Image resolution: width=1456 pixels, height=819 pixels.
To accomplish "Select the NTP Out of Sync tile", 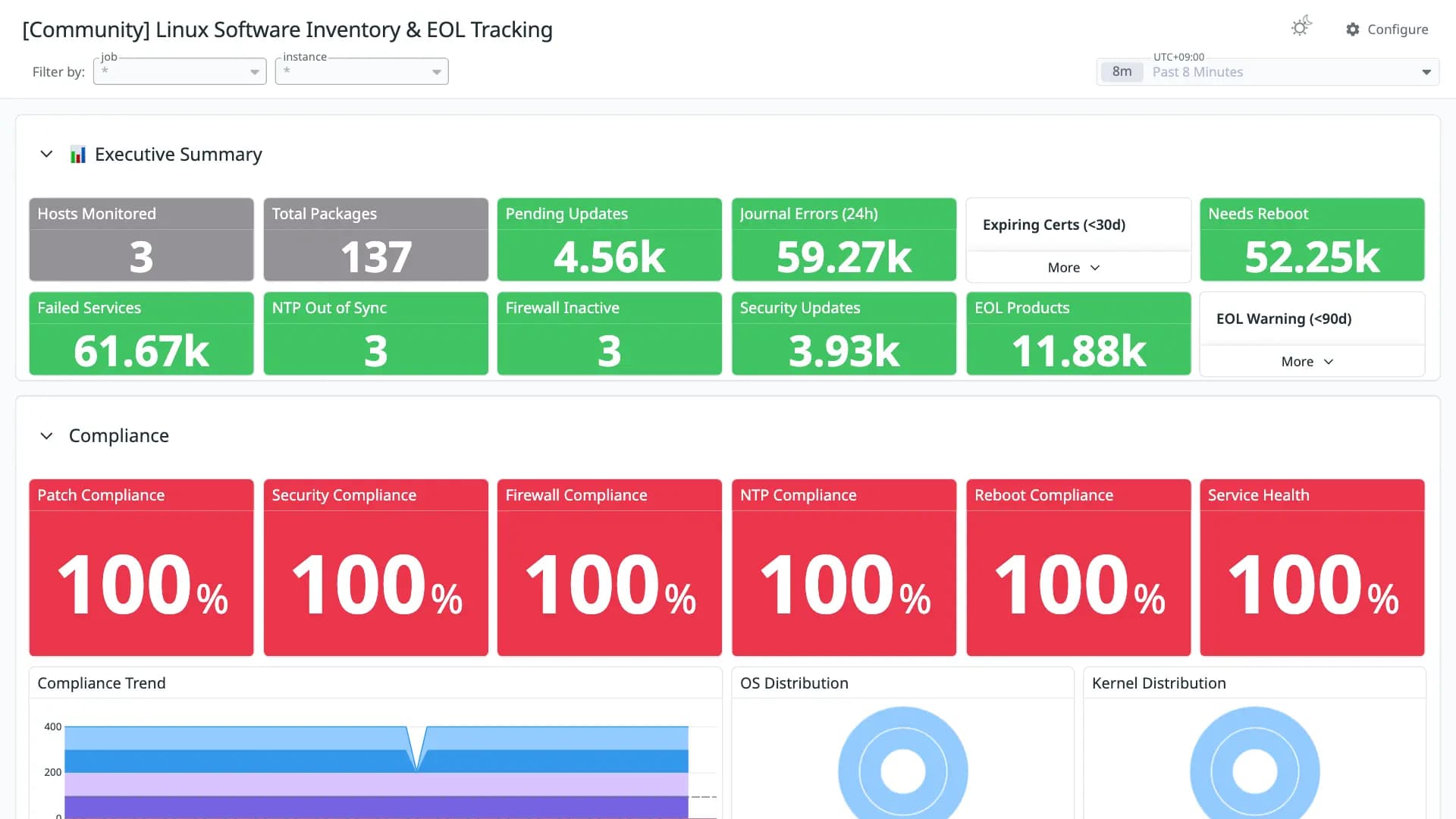I will point(375,334).
